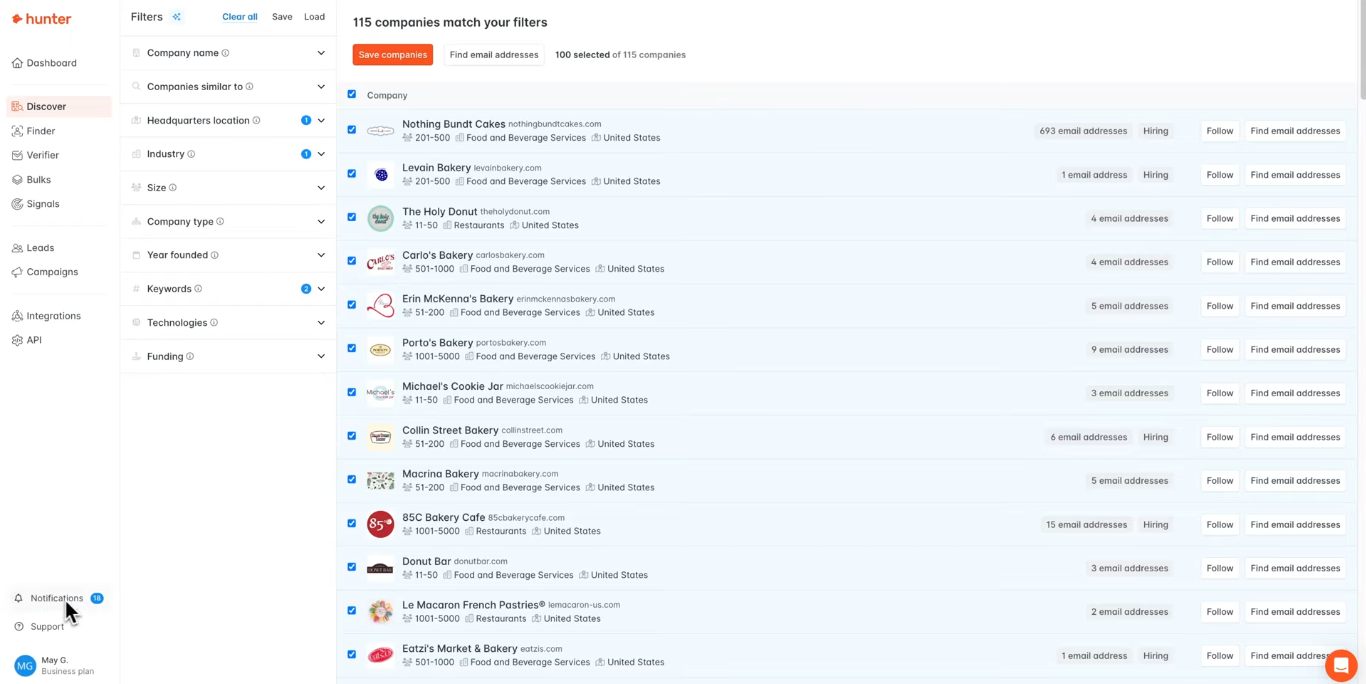Image resolution: width=1366 pixels, height=684 pixels.
Task: Expand the Company name filter
Action: [321, 53]
